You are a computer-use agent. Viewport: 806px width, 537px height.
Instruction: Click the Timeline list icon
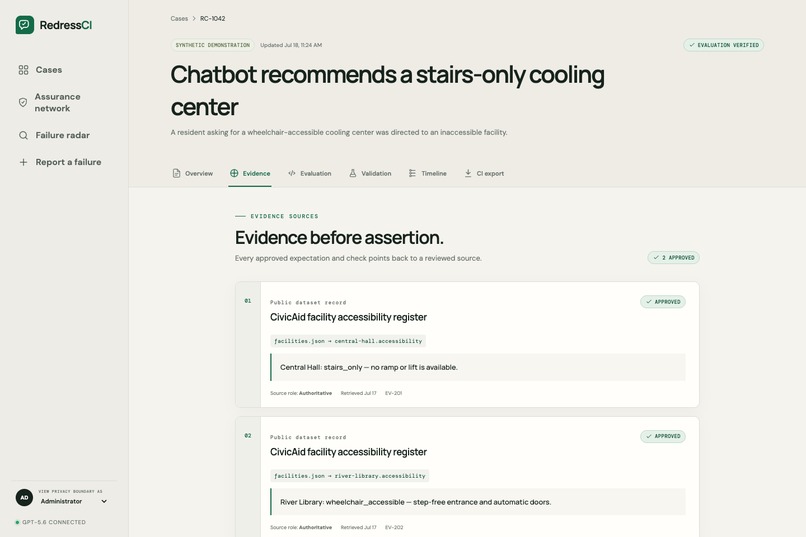click(412, 173)
